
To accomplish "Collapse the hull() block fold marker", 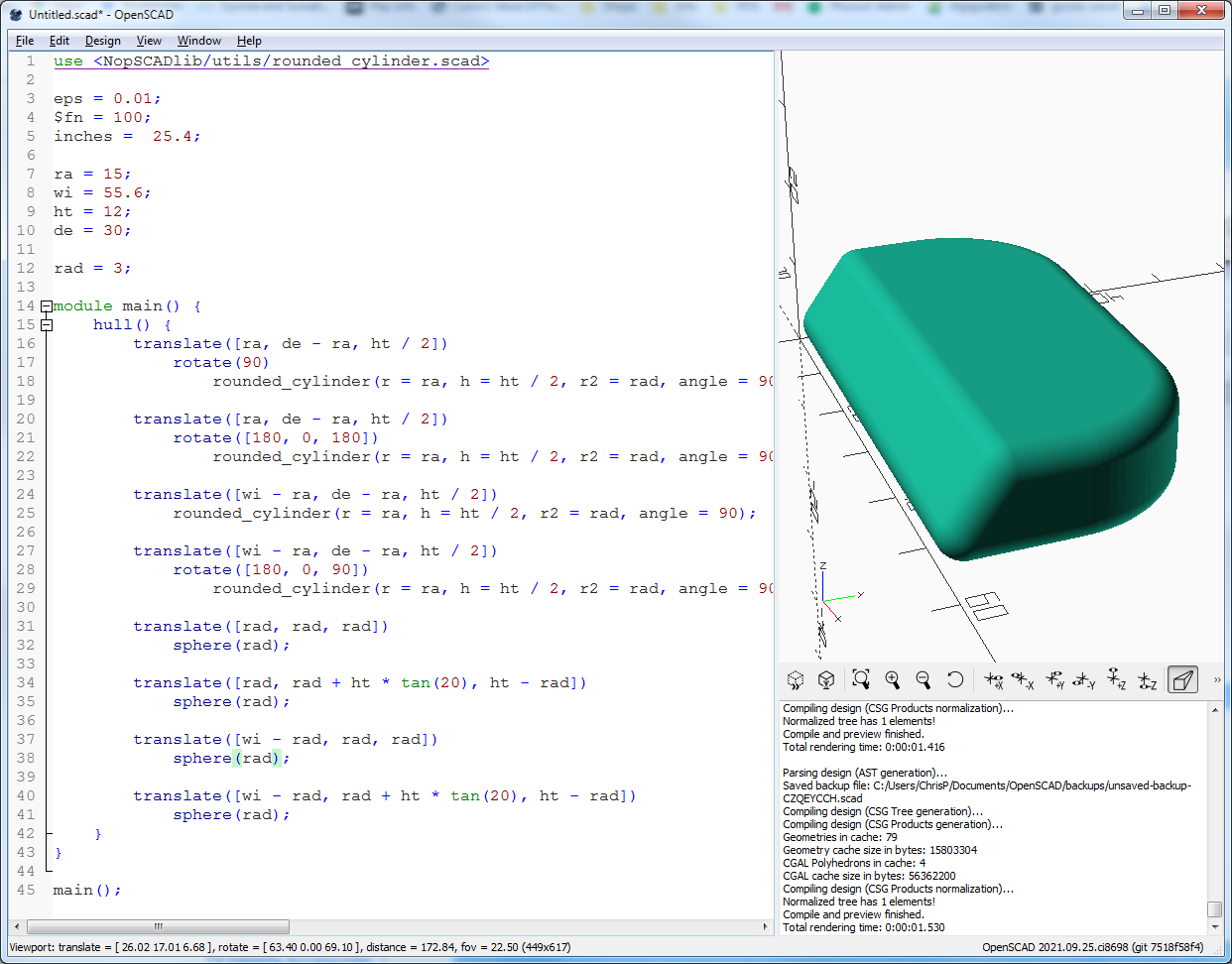I will tap(46, 325).
